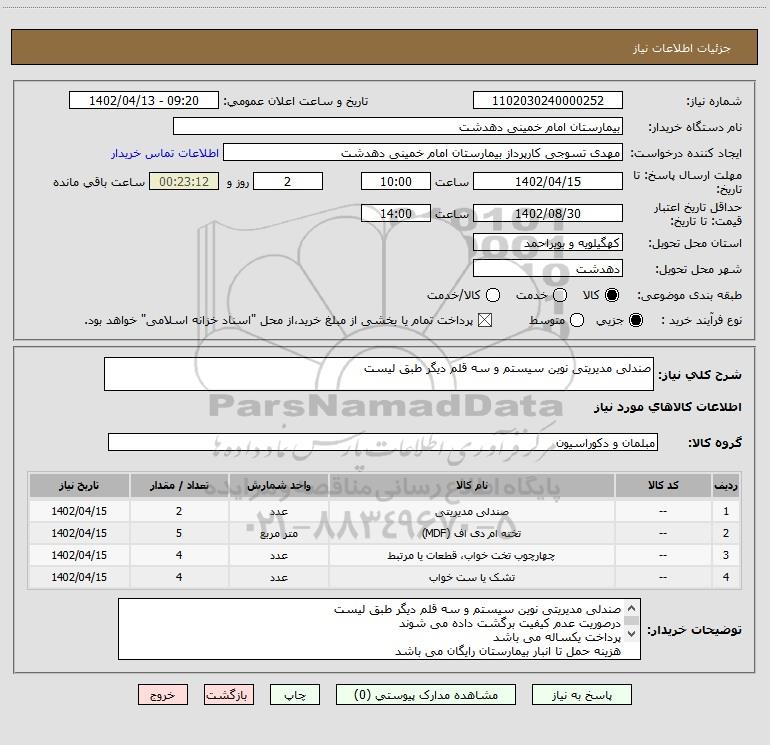Select the تشک یا ست خواب cell
The height and width of the screenshot is (745, 770).
[x=471, y=578]
